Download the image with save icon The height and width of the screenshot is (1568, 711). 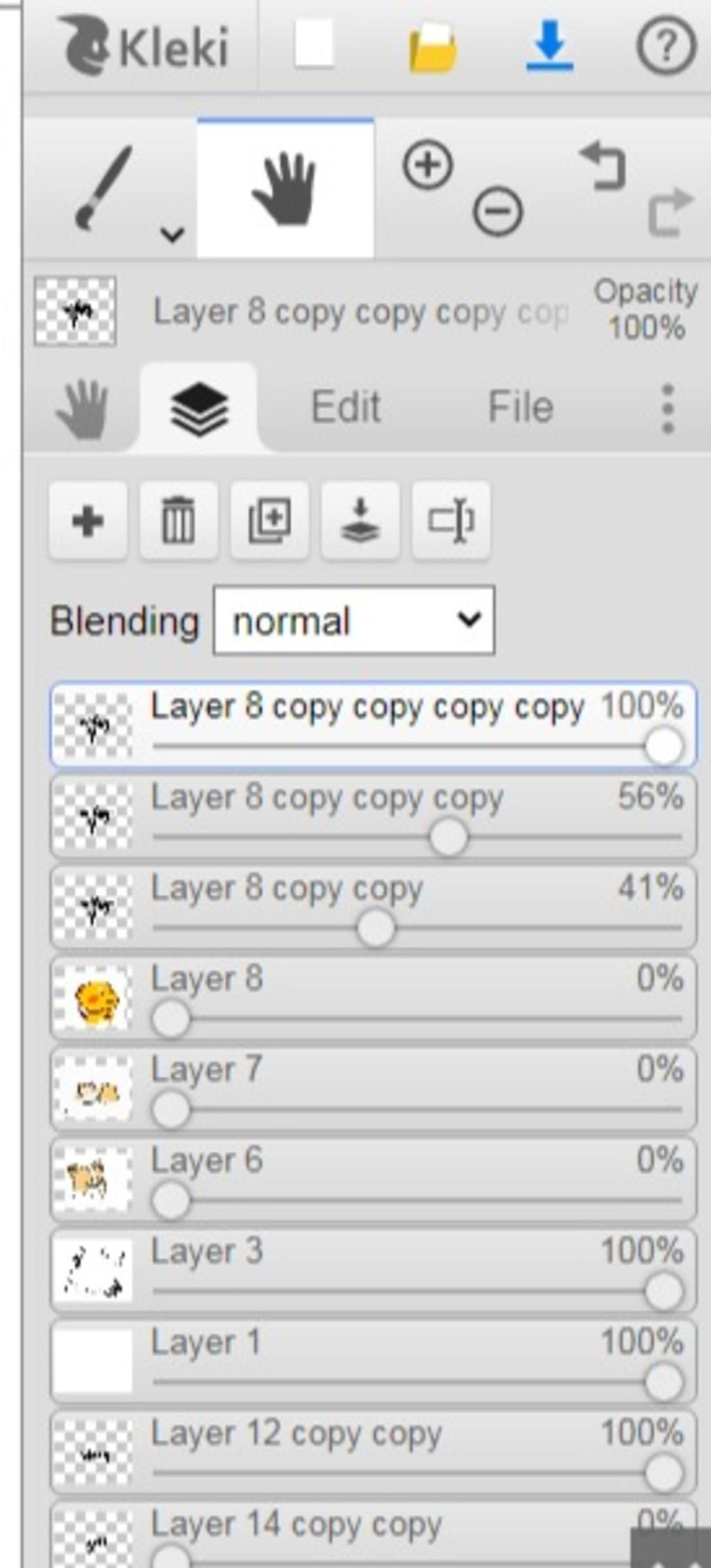550,46
